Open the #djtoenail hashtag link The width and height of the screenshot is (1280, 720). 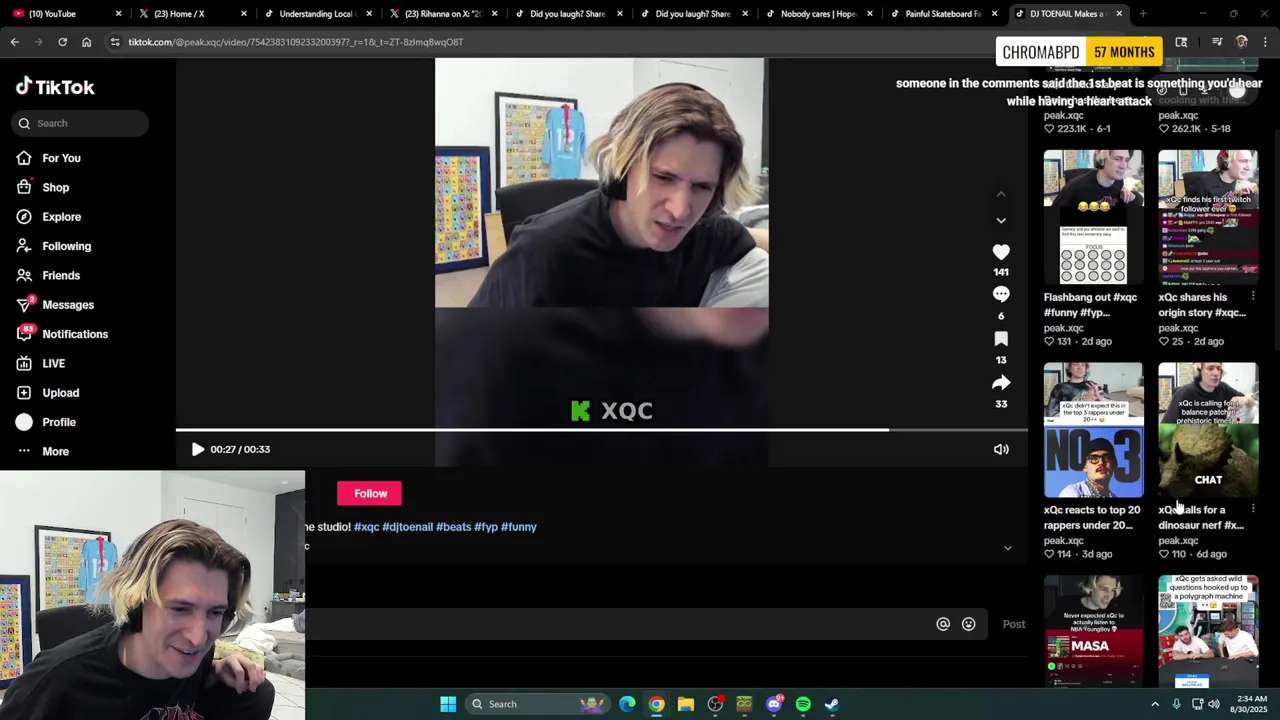click(x=407, y=527)
